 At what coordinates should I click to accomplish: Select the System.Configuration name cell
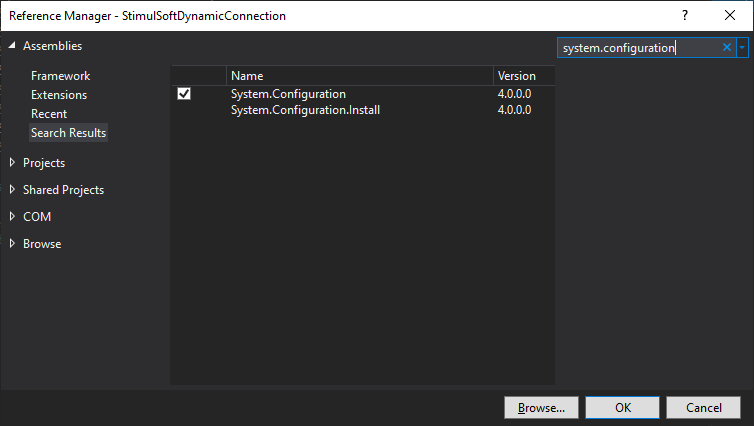(x=288, y=94)
